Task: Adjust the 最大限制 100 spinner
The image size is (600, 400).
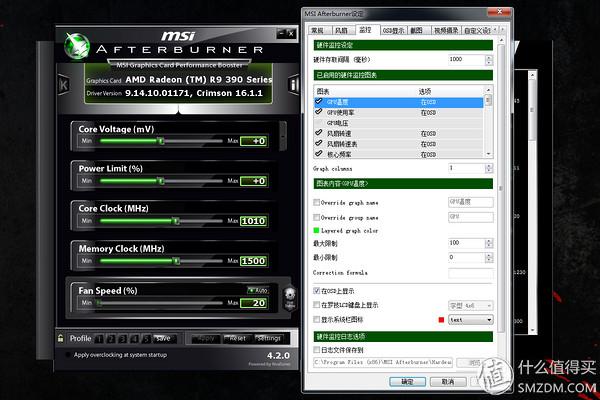Action: pyautogui.click(x=489, y=243)
